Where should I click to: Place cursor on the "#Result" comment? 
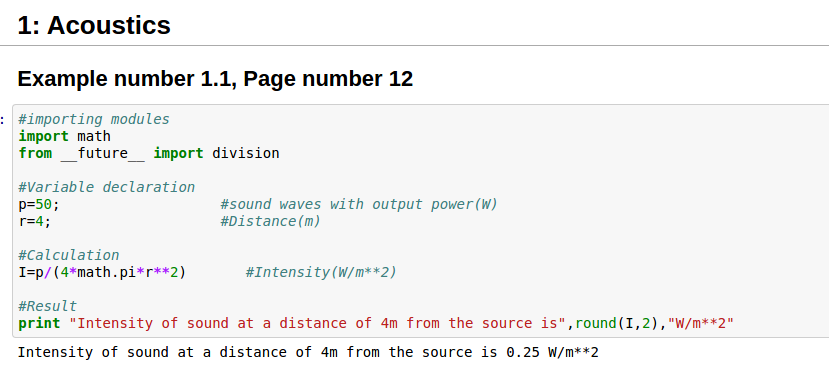point(48,306)
